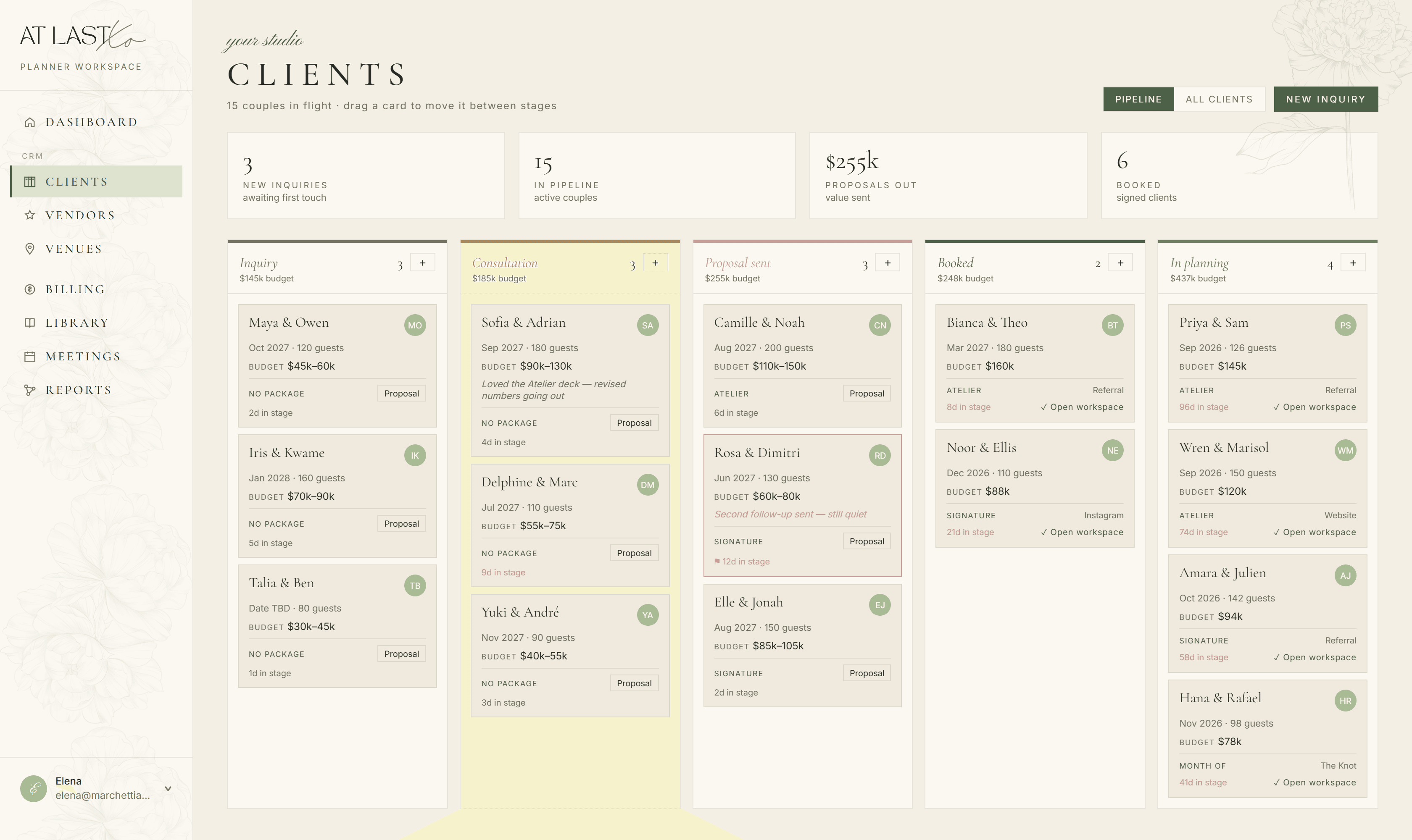Image resolution: width=1412 pixels, height=840 pixels.
Task: Click Proposal on Elle & Jonah card
Action: point(867,673)
